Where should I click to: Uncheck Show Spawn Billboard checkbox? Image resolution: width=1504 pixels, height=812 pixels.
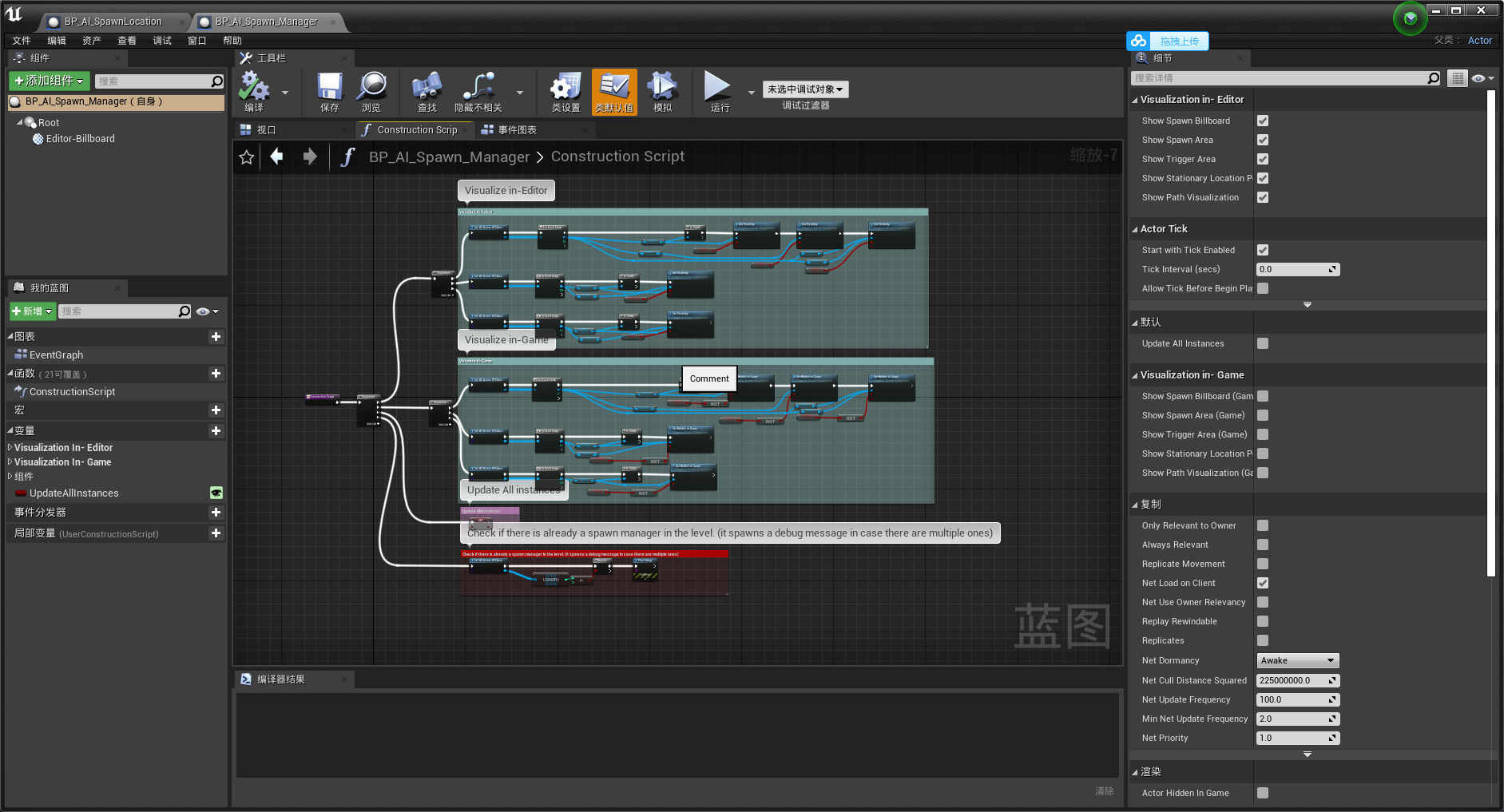coord(1263,121)
